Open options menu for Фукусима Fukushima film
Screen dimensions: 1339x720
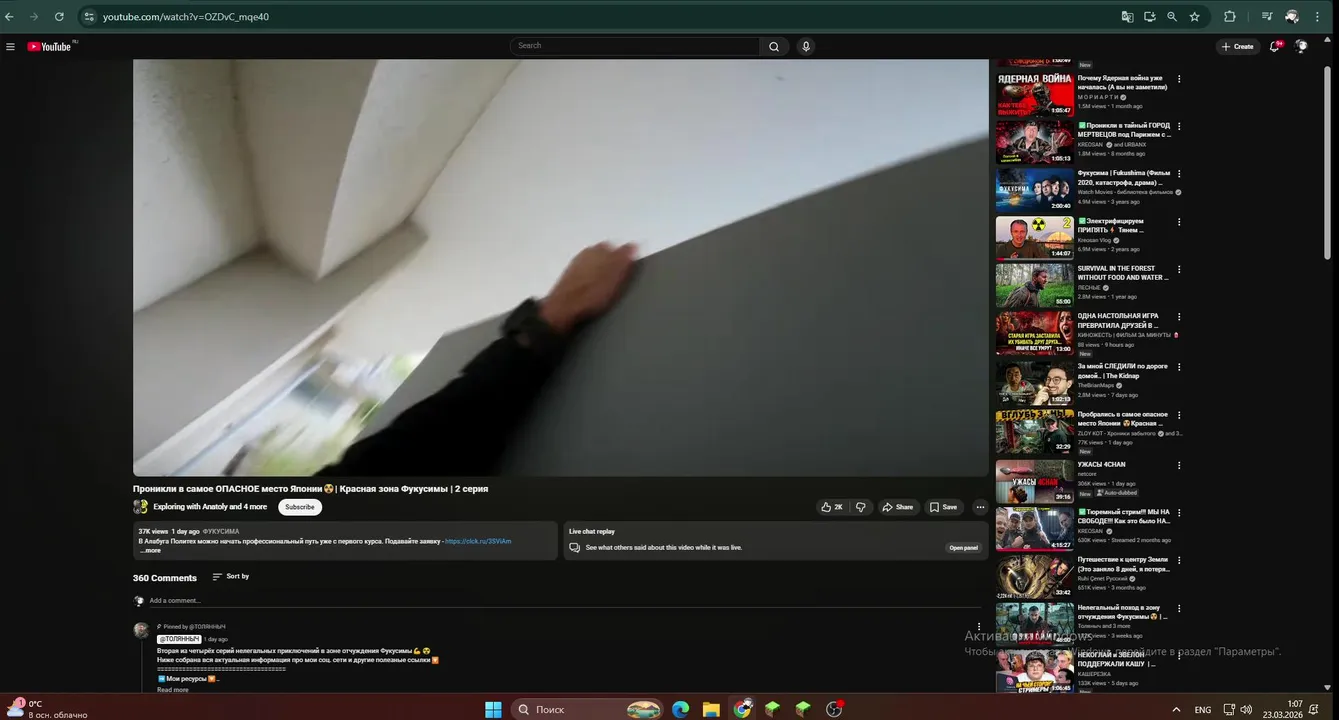[x=1179, y=174]
